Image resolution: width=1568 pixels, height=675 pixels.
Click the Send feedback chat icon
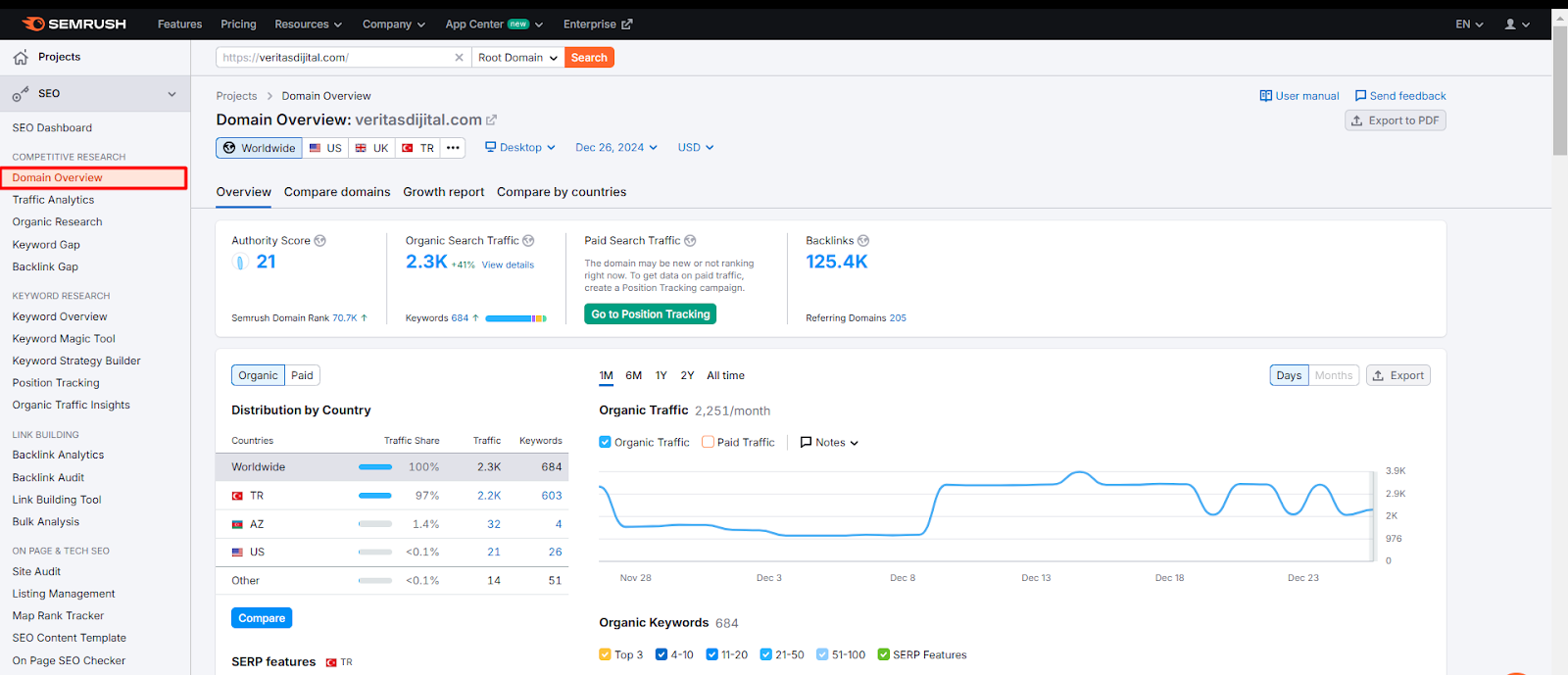[x=1360, y=96]
